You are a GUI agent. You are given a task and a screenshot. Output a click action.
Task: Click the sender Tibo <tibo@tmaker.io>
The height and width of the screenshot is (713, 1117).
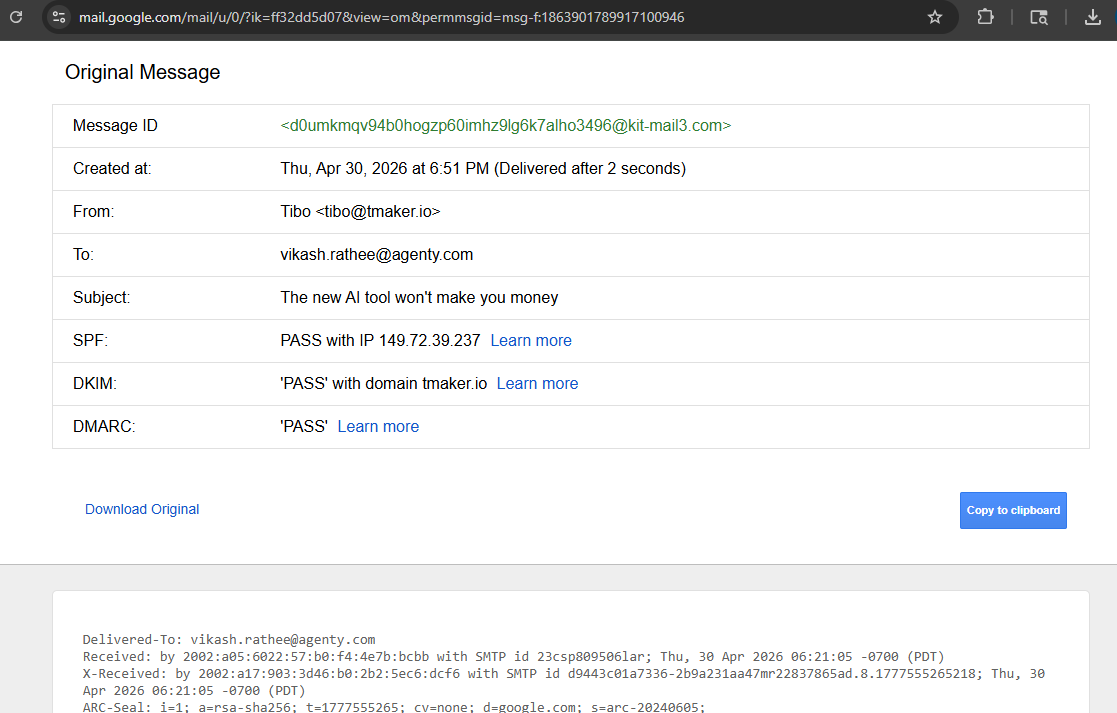pos(360,212)
